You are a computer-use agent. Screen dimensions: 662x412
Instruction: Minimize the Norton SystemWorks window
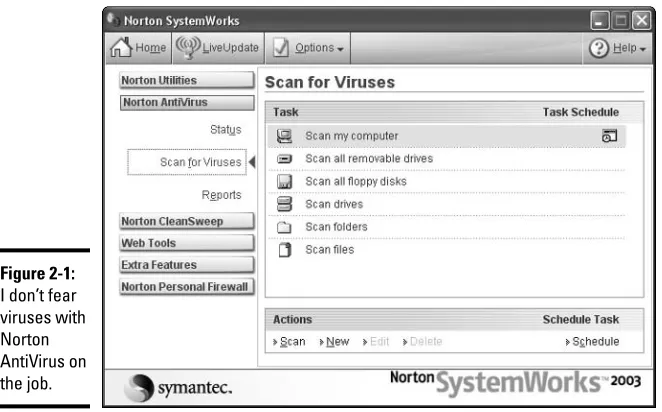600,20
